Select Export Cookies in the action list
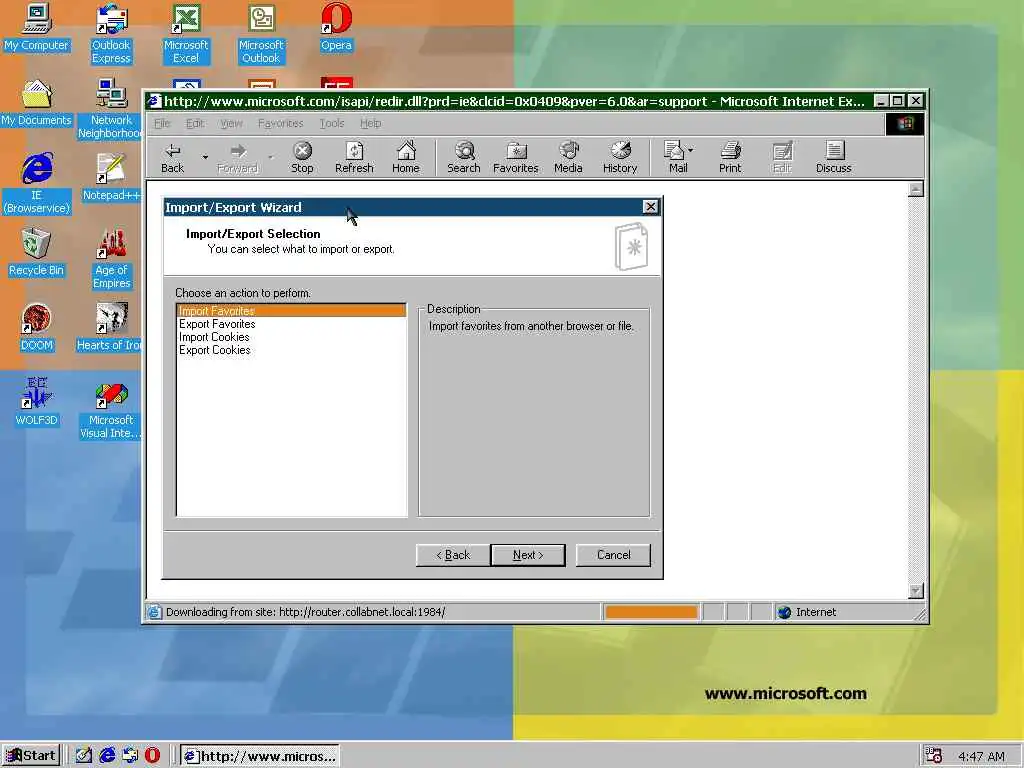This screenshot has width=1024, height=768. point(291,350)
